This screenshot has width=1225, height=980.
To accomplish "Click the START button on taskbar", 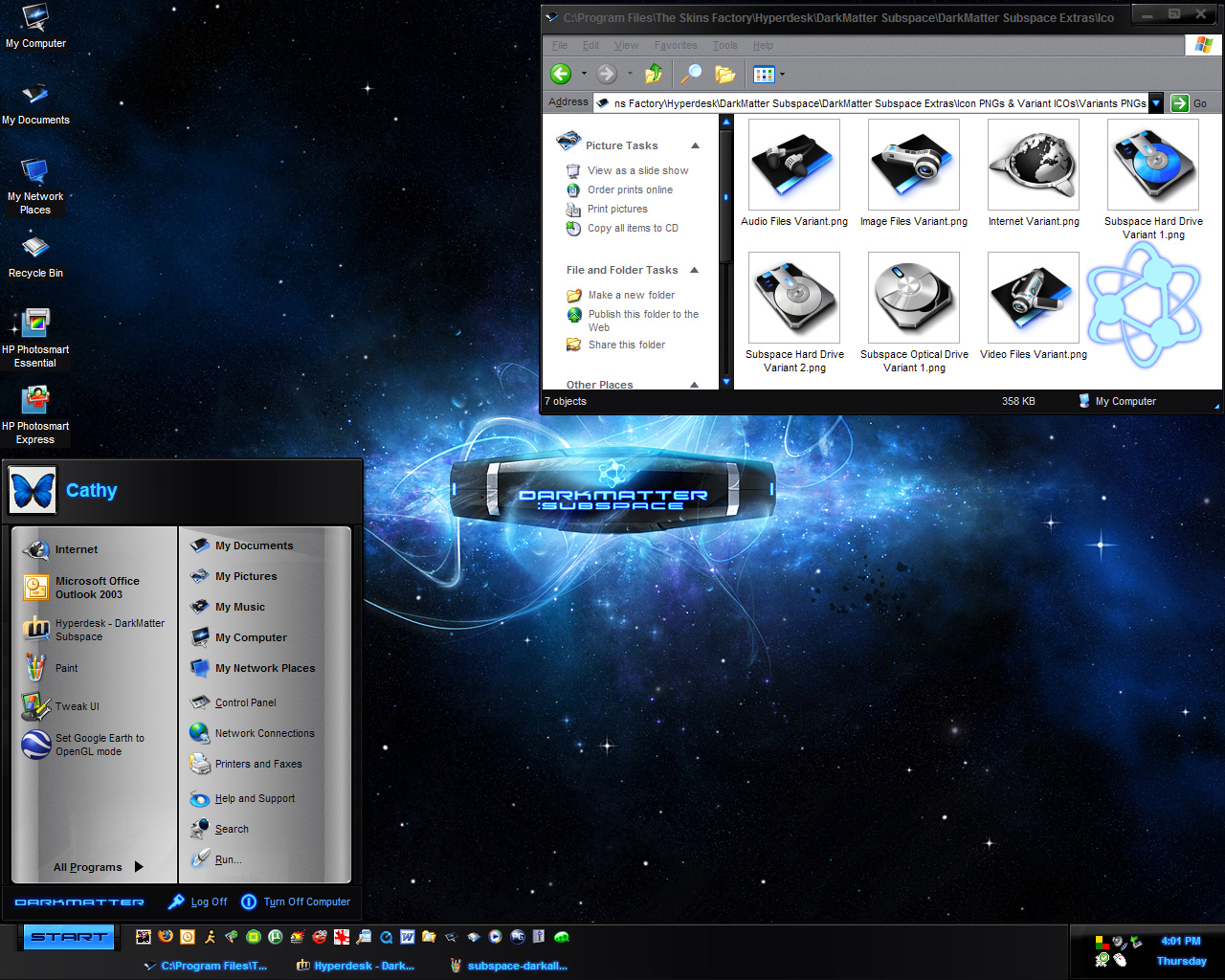I will click(x=69, y=937).
